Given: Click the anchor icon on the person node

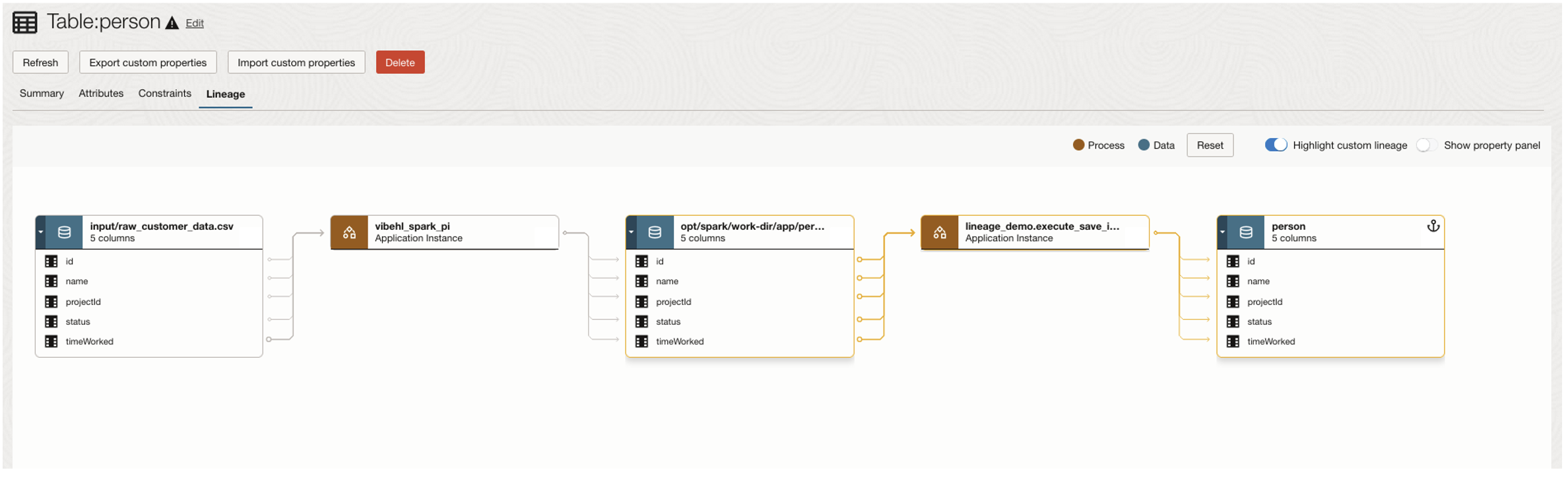Looking at the screenshot, I should (x=1432, y=226).
